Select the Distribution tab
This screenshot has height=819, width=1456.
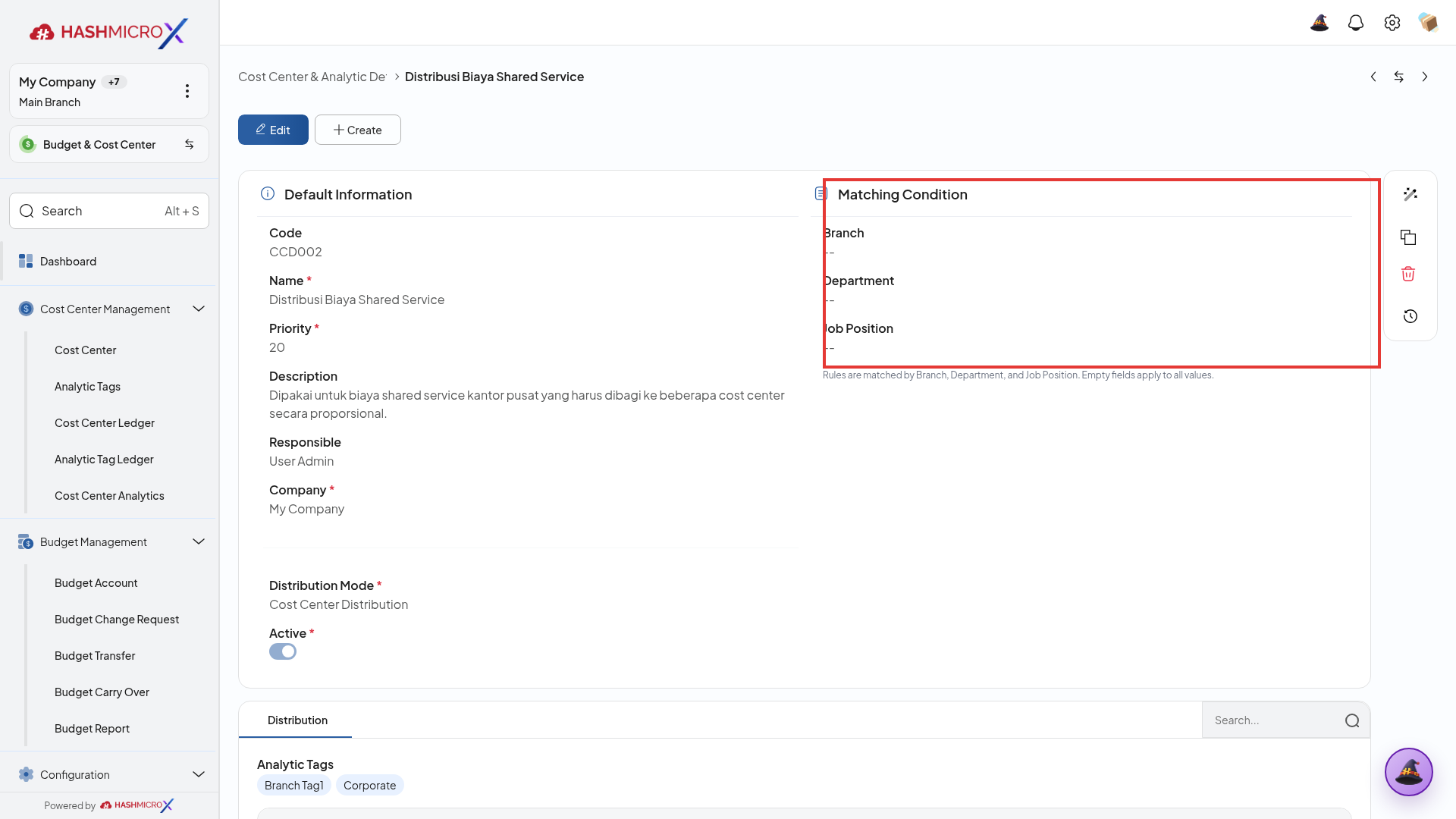point(297,720)
